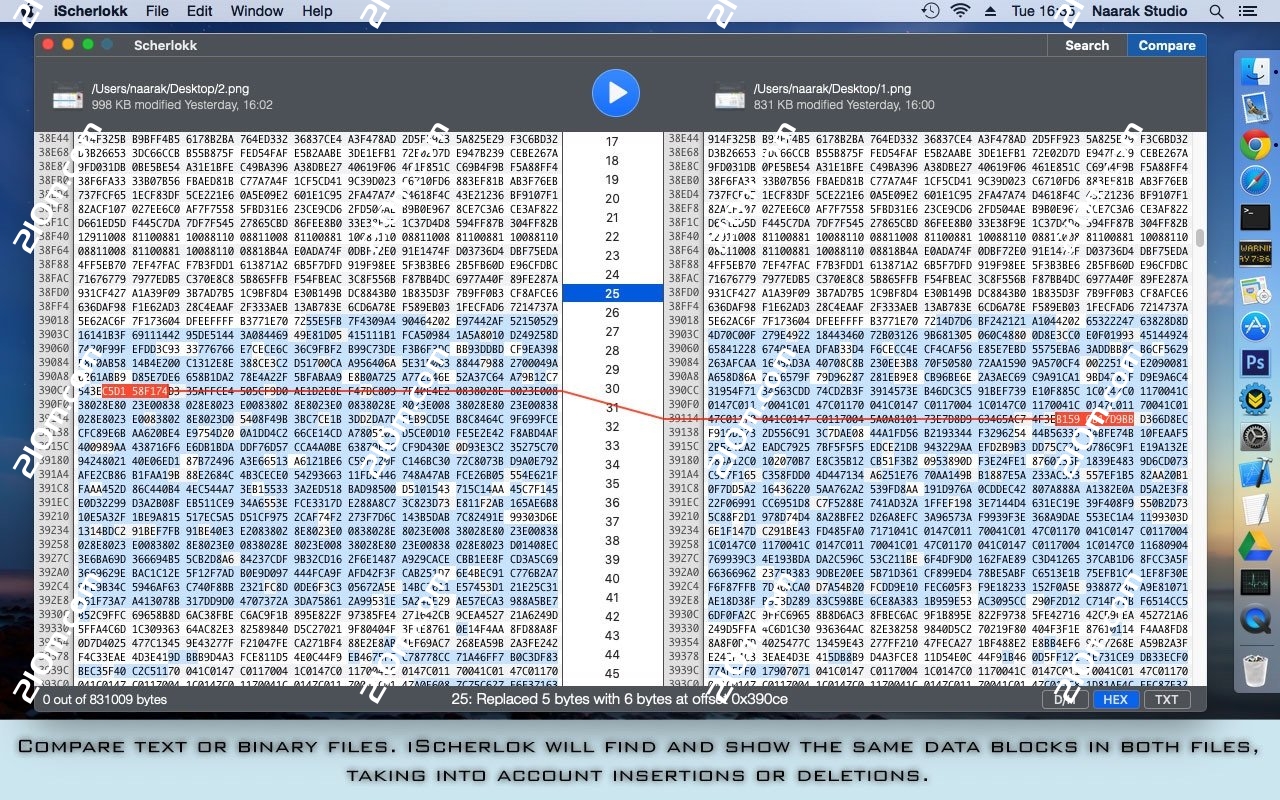This screenshot has width=1280, height=800.
Task: Open the Window menu
Action: [257, 11]
